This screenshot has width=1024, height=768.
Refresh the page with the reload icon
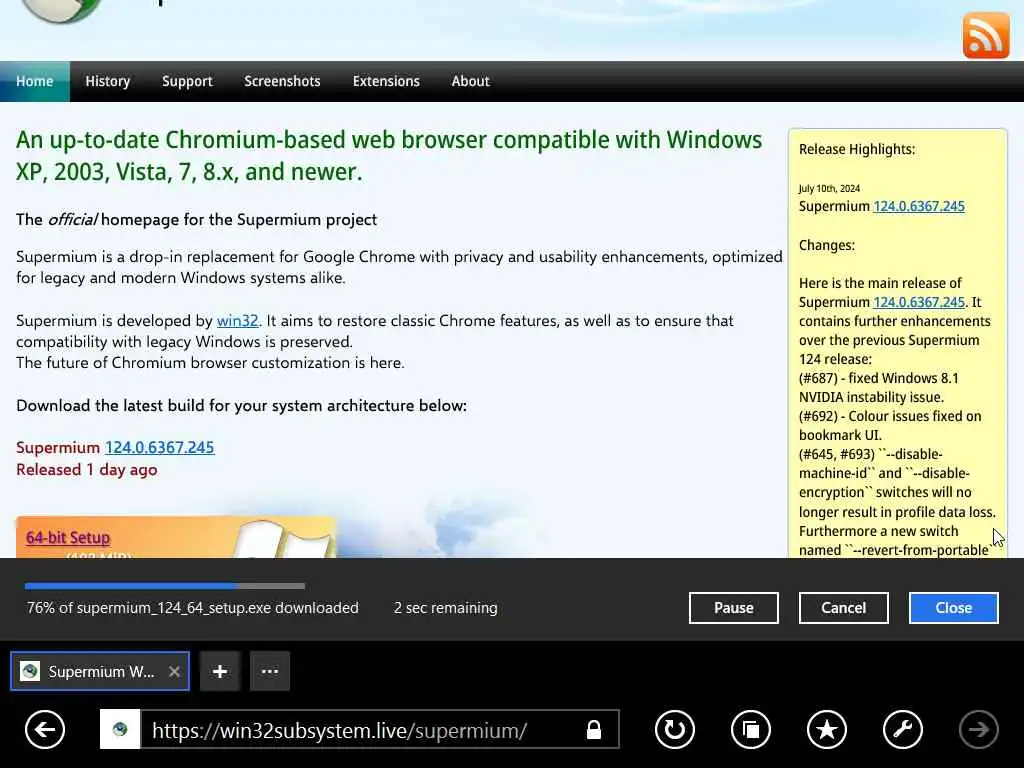tap(675, 729)
